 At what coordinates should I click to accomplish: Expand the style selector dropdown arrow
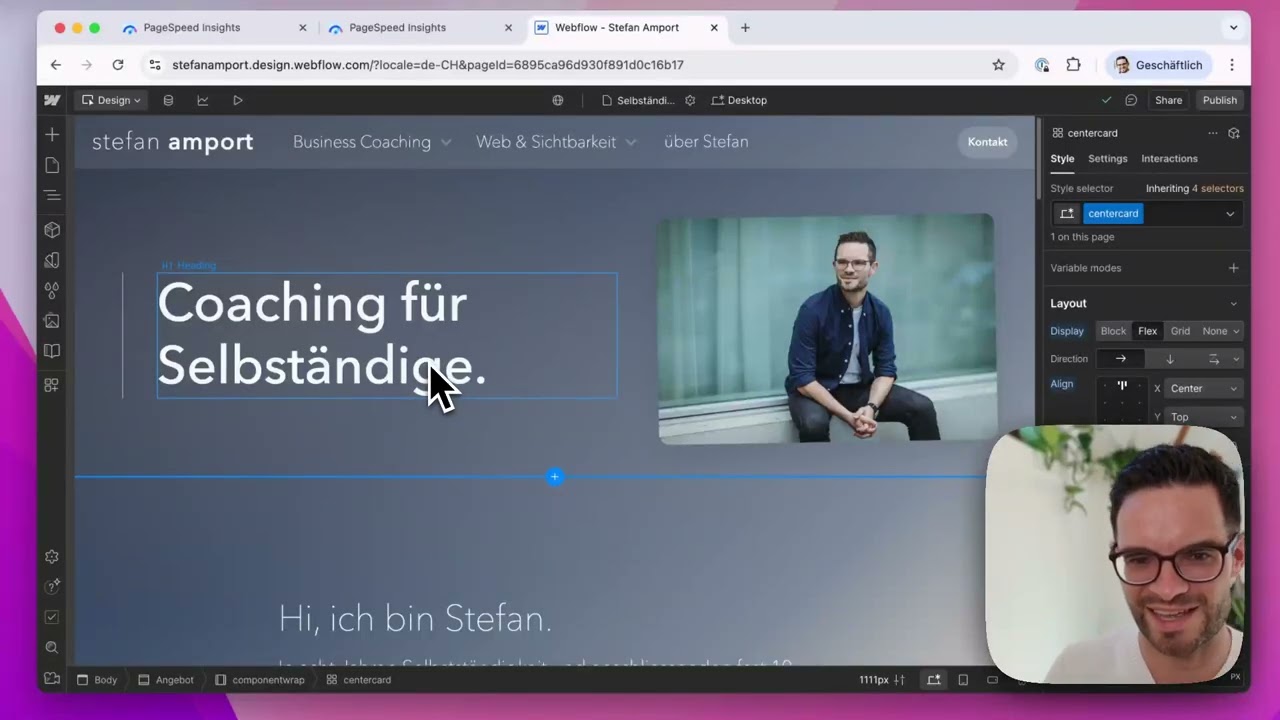point(1230,213)
